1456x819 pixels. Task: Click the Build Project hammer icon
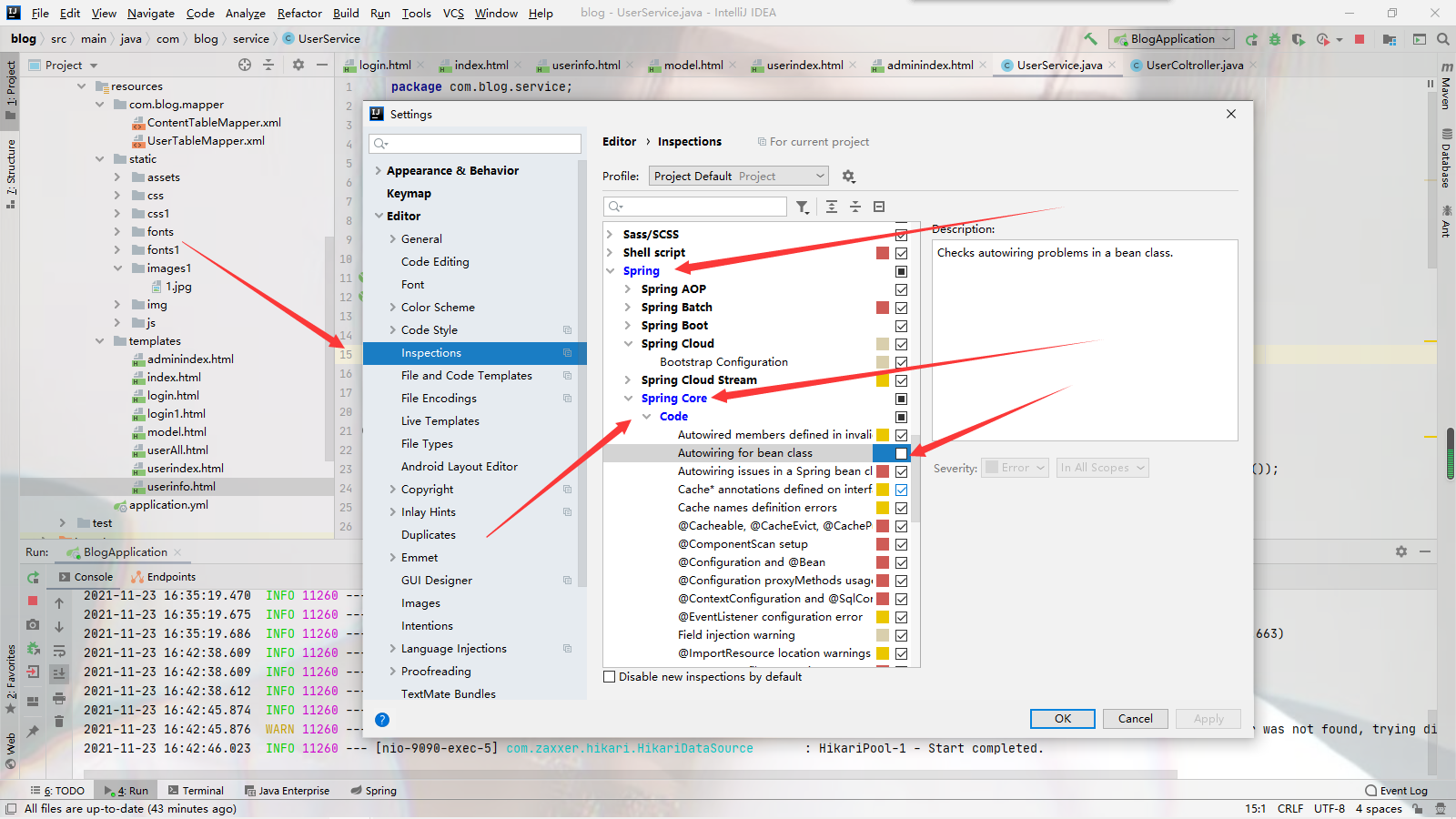click(x=1090, y=39)
